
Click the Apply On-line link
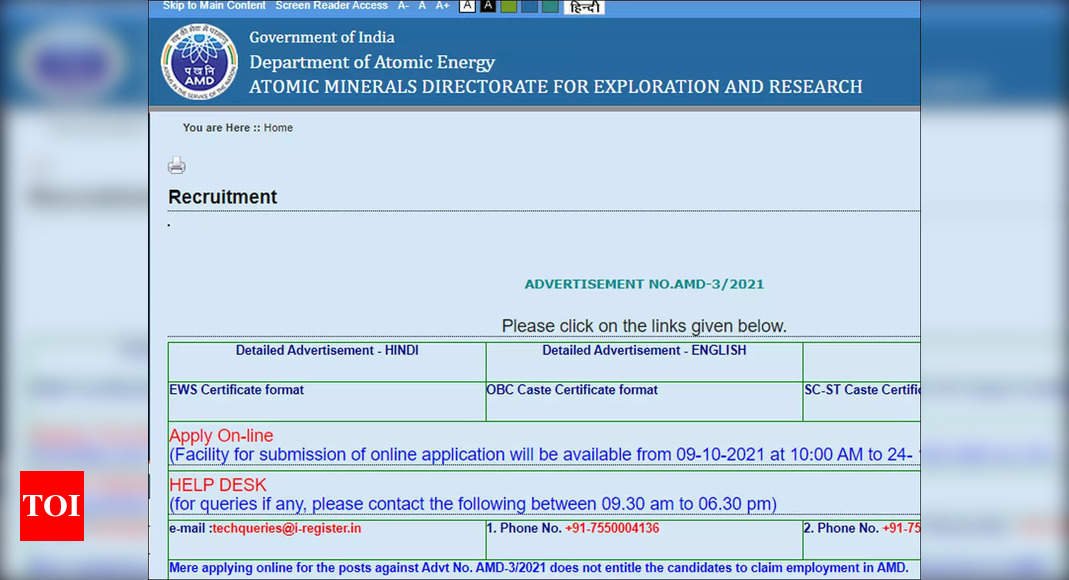point(221,436)
